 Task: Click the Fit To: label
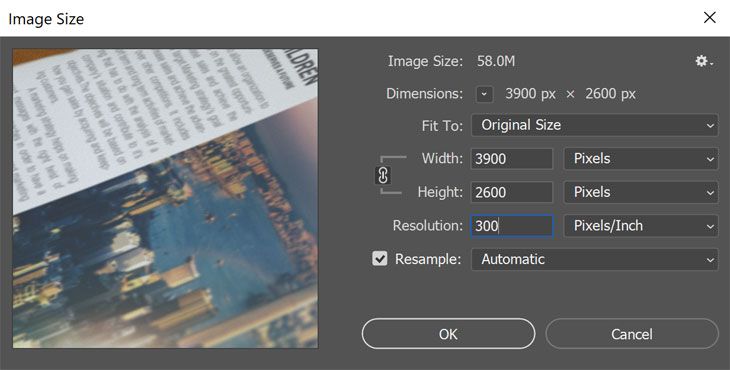[442, 126]
